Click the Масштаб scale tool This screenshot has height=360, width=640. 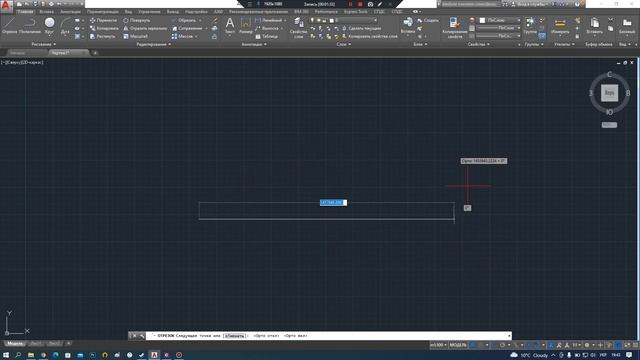pos(135,36)
